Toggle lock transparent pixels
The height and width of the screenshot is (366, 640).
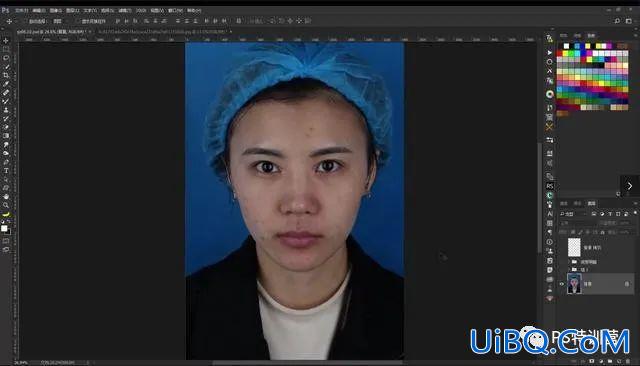coord(572,232)
